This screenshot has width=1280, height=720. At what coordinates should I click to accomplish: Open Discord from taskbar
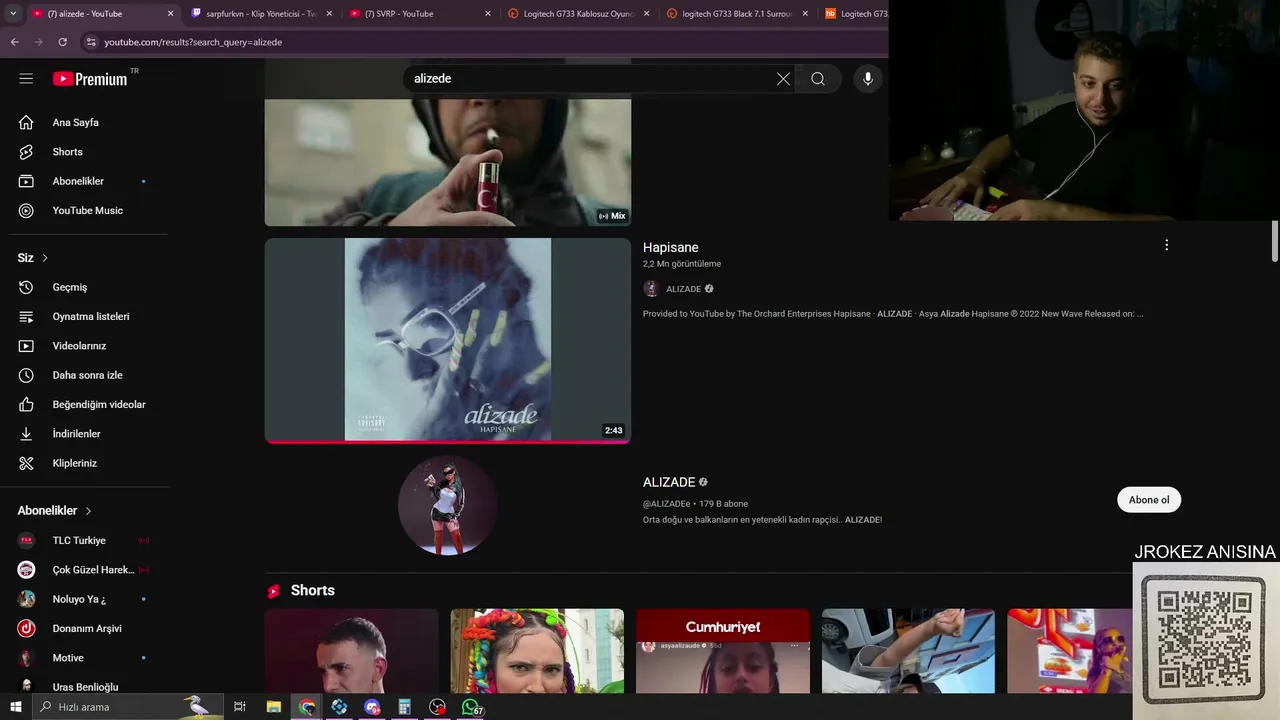click(x=372, y=707)
